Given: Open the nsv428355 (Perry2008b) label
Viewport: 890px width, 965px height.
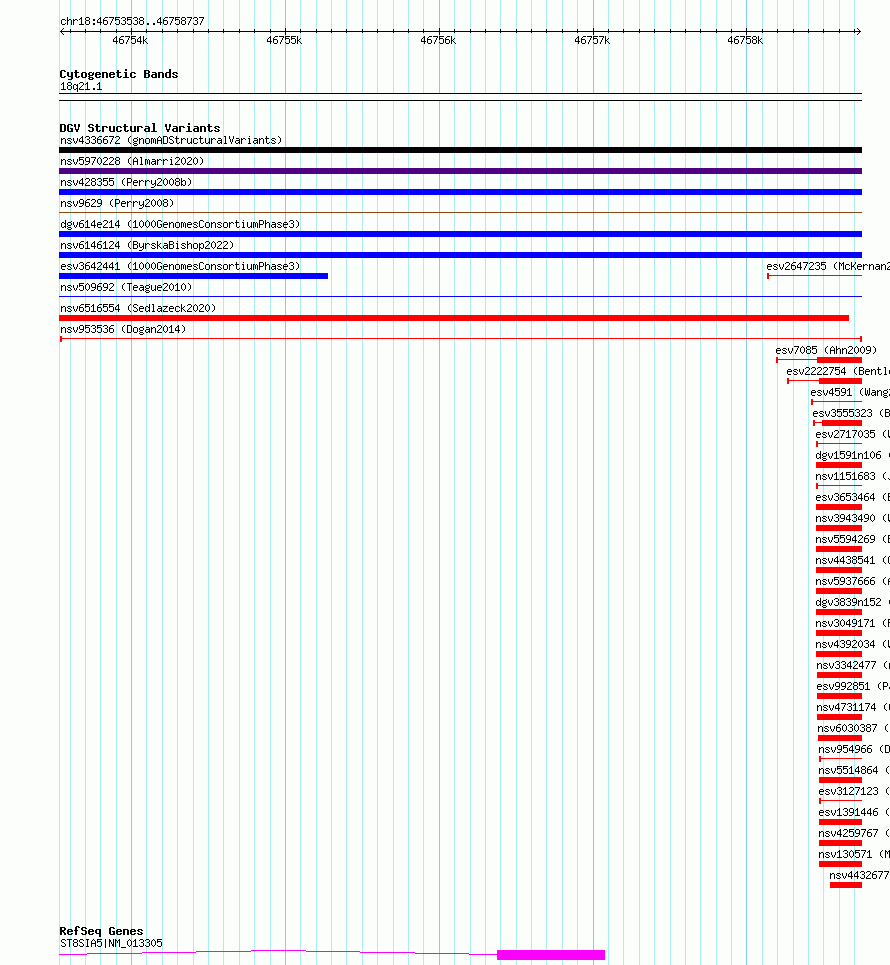Looking at the screenshot, I should pos(126,182).
